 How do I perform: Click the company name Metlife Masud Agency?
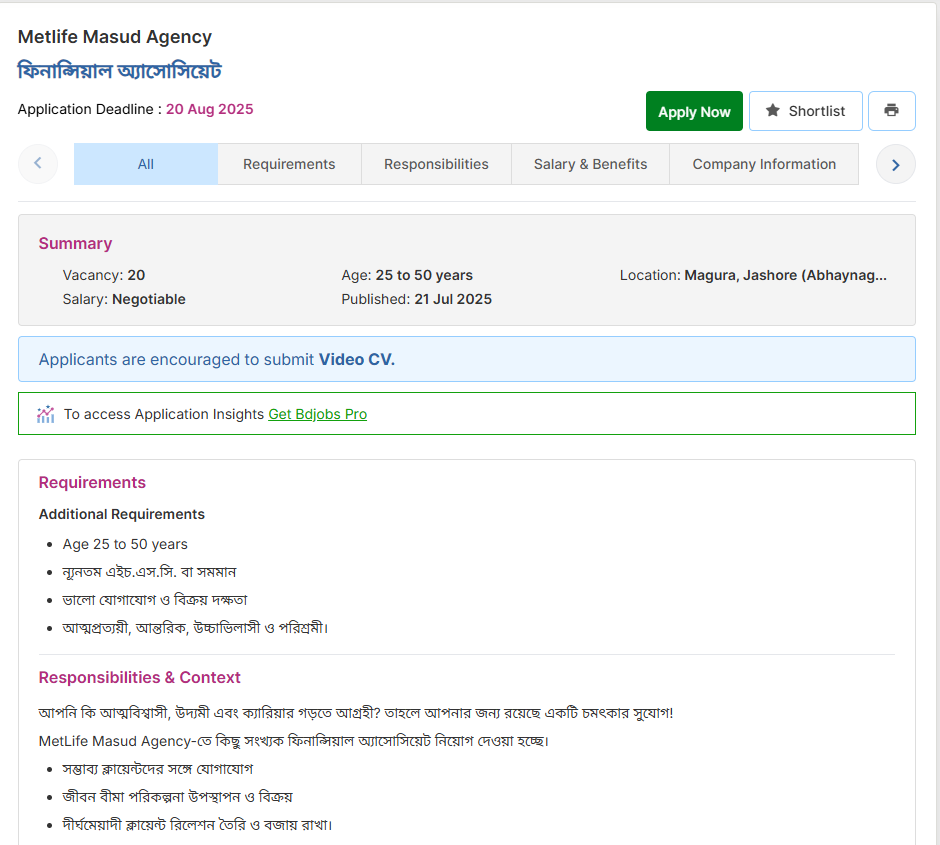point(114,36)
